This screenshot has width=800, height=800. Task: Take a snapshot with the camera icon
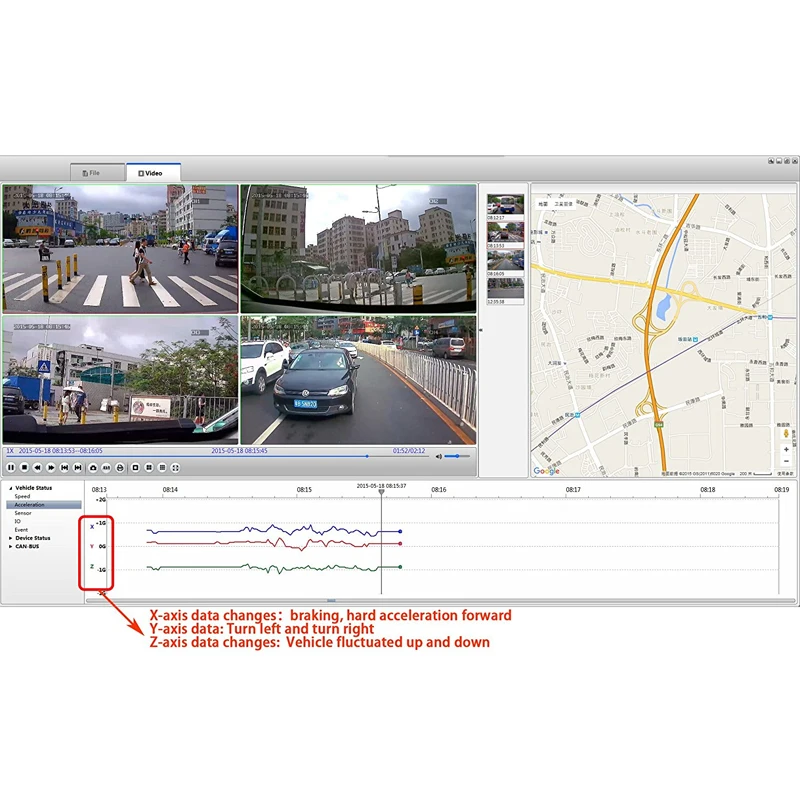[93, 467]
